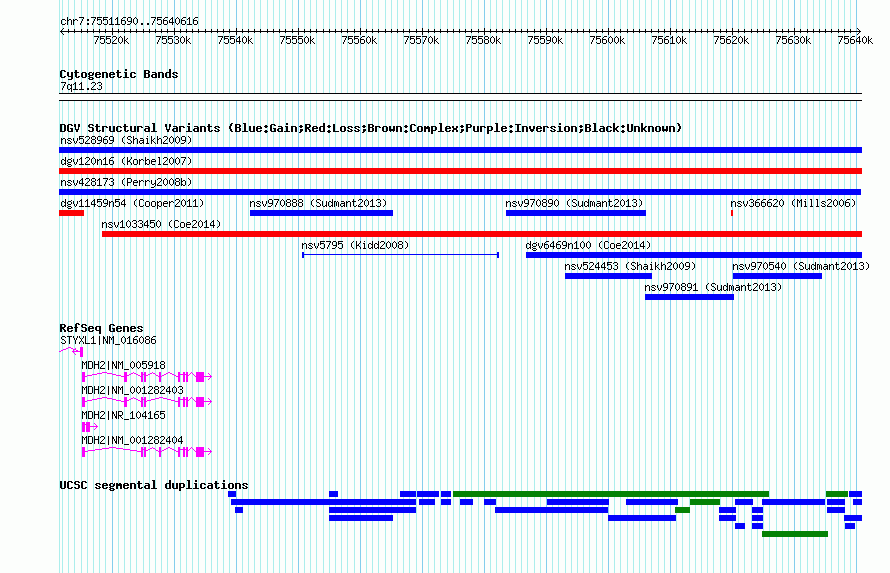Click the nsv428173 (Perry2008b) blue bar
This screenshot has width=890, height=573.
[460, 192]
